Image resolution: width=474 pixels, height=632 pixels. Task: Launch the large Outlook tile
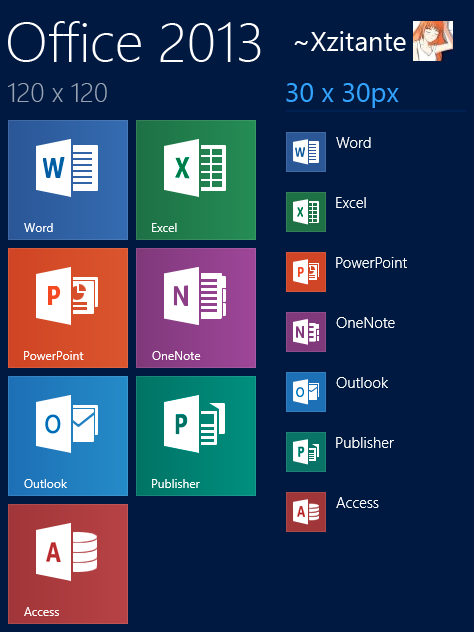pyautogui.click(x=68, y=436)
